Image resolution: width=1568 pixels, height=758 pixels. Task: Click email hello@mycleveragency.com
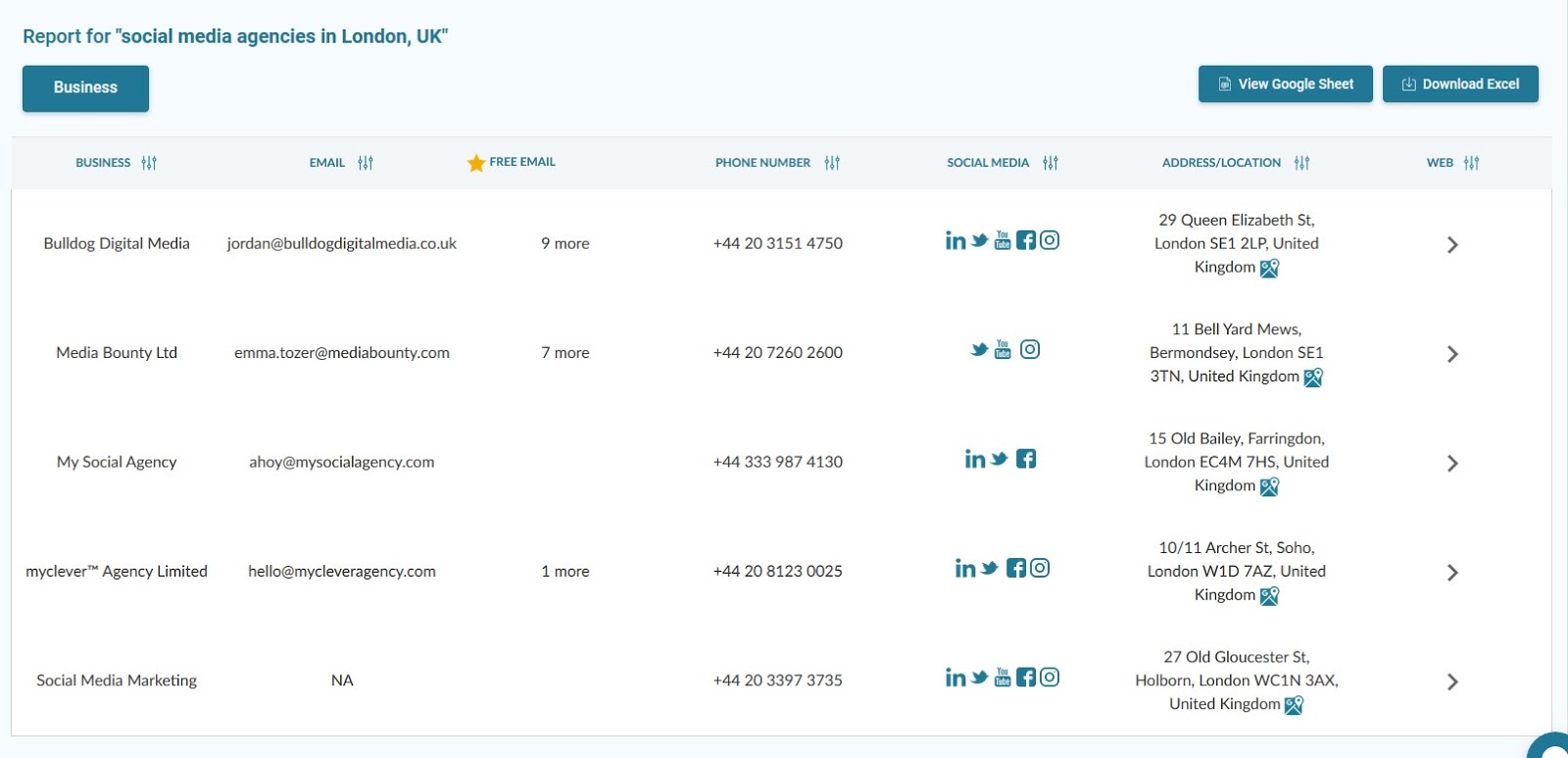342,571
